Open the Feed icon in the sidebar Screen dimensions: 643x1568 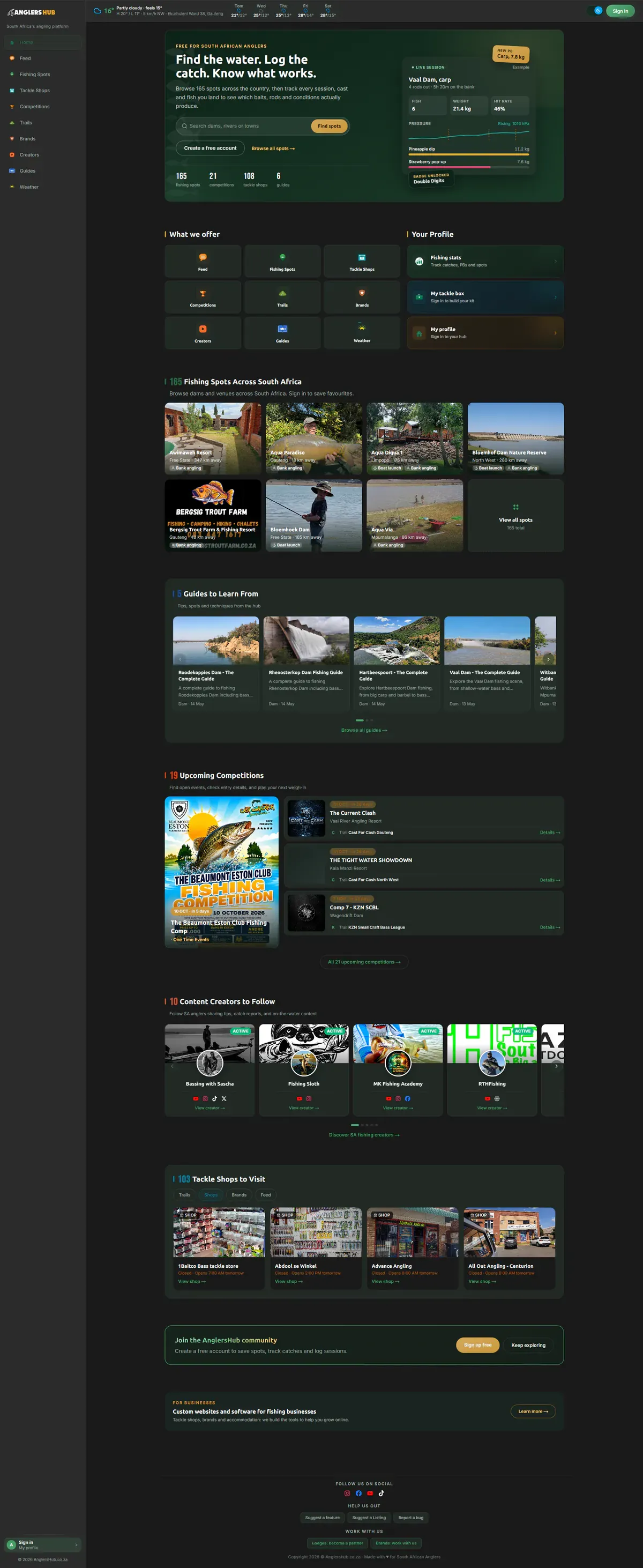pos(12,58)
